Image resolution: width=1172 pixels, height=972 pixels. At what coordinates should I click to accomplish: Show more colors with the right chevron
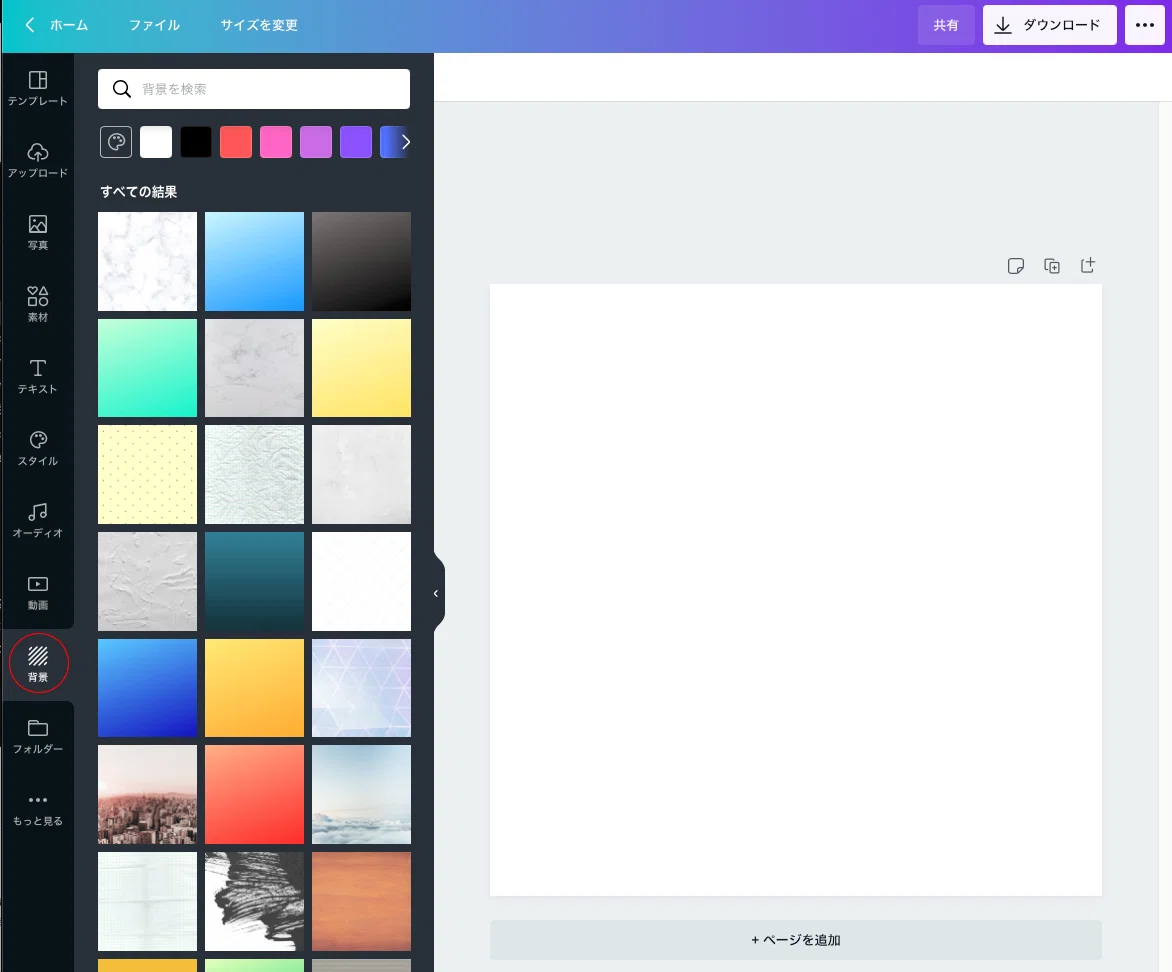pos(405,142)
